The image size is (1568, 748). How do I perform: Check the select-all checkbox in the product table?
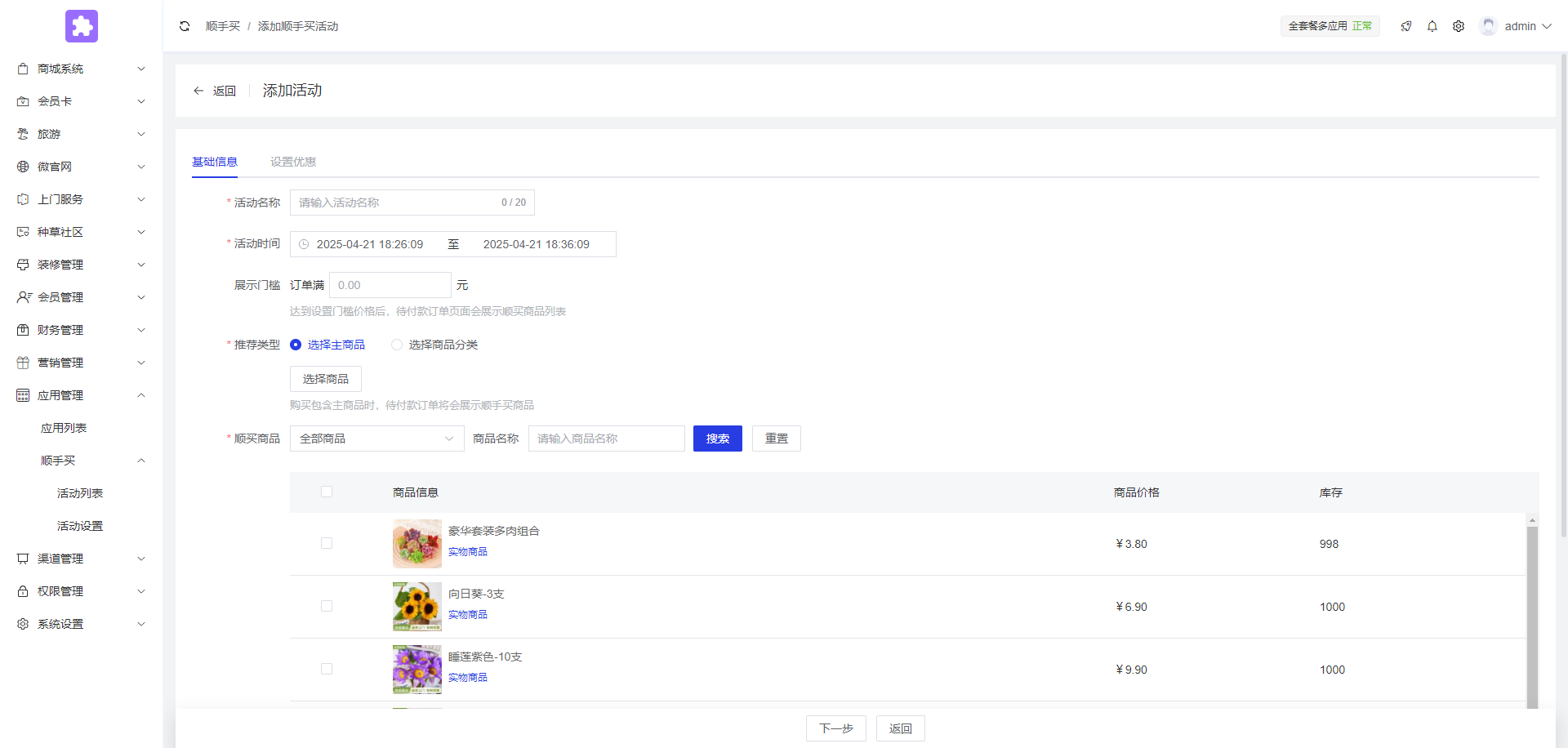click(x=327, y=492)
